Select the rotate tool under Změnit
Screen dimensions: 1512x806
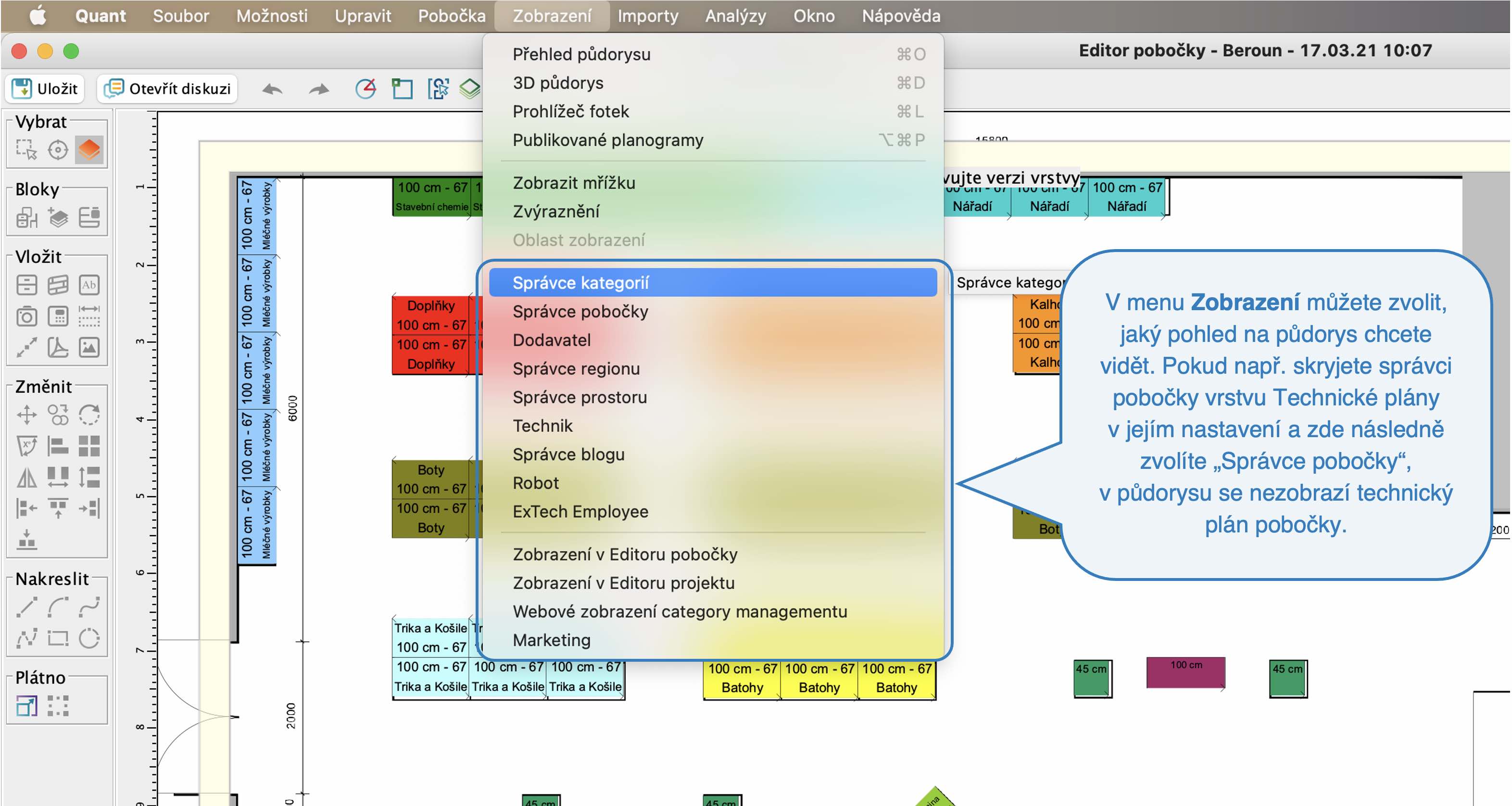pos(89,415)
